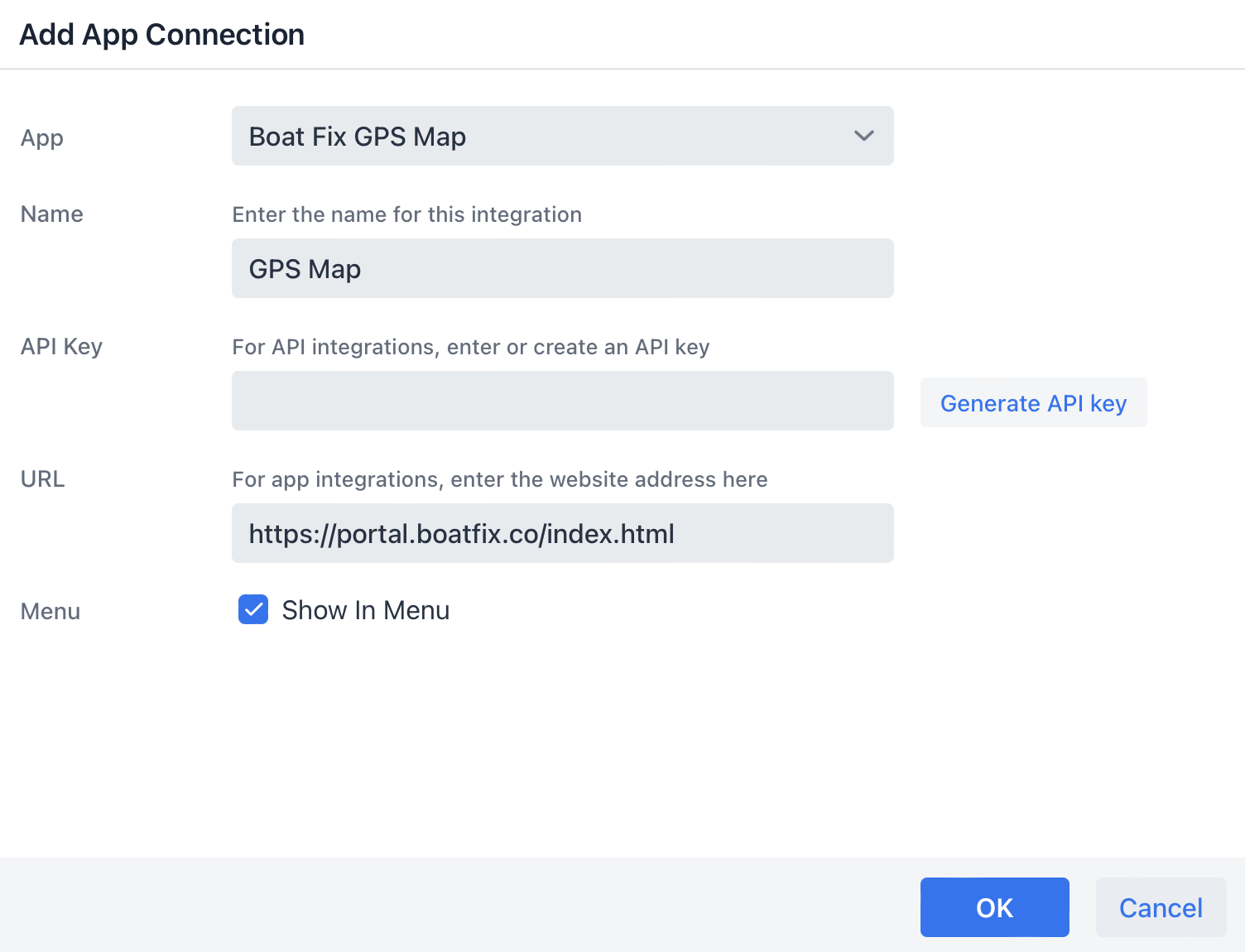Image resolution: width=1245 pixels, height=952 pixels.
Task: Focus the Name field containing GPS Map
Action: point(562,268)
